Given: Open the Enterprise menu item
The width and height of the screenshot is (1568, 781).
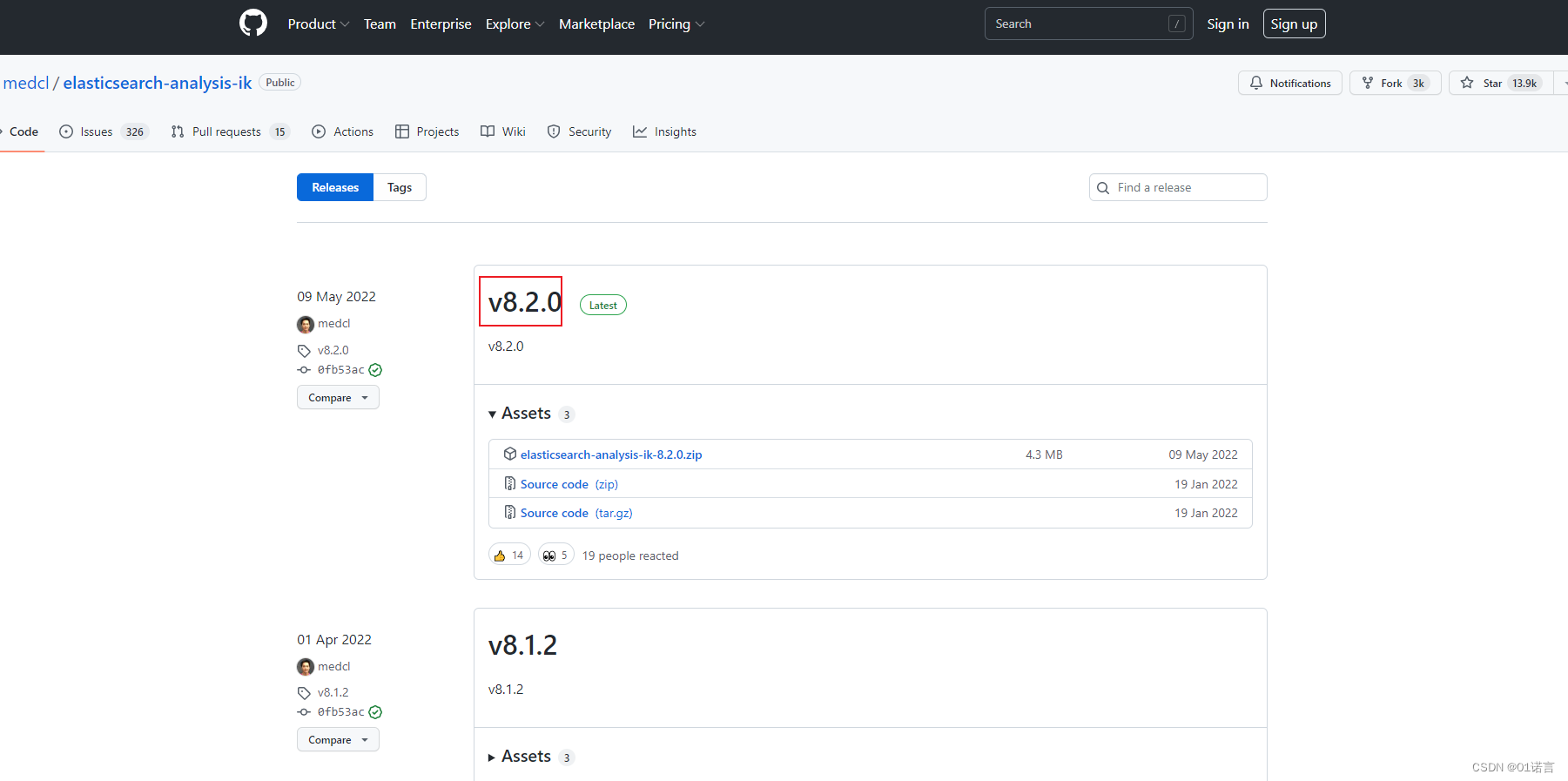Looking at the screenshot, I should point(441,24).
